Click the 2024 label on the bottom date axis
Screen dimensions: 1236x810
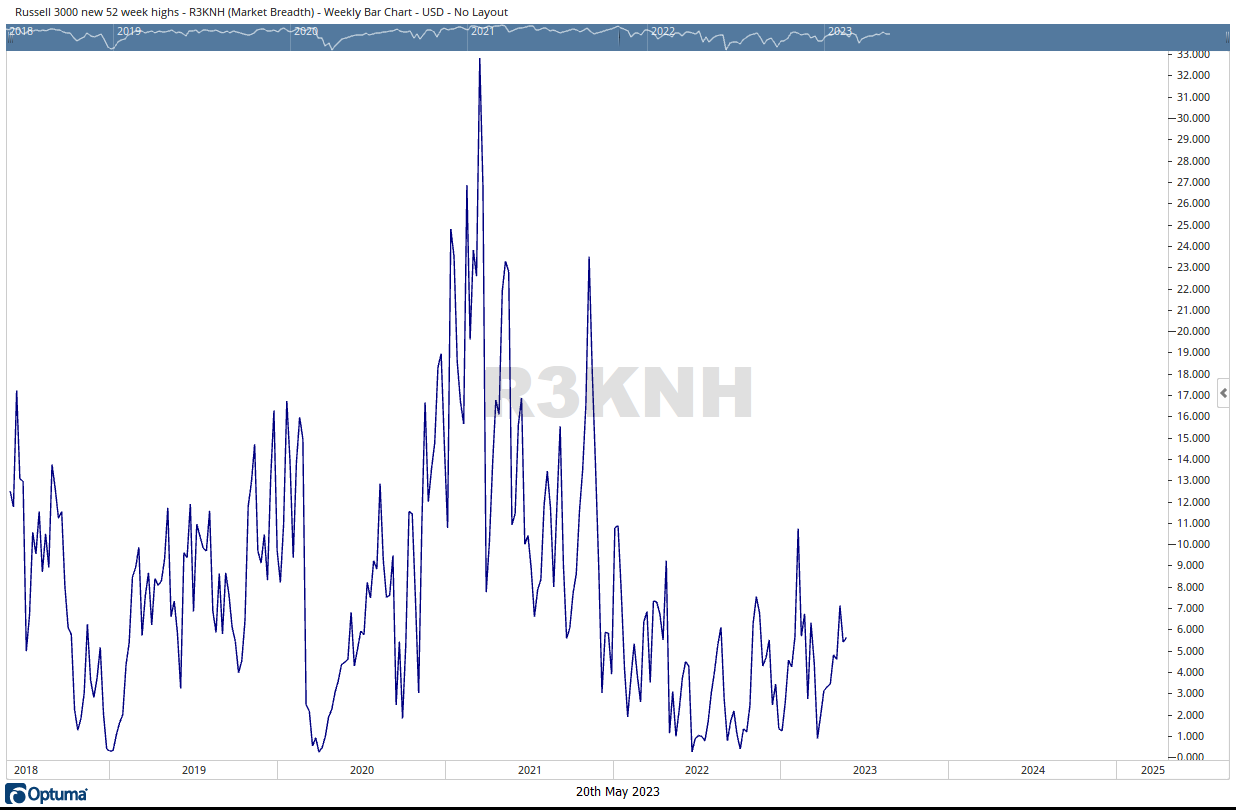(x=1033, y=769)
